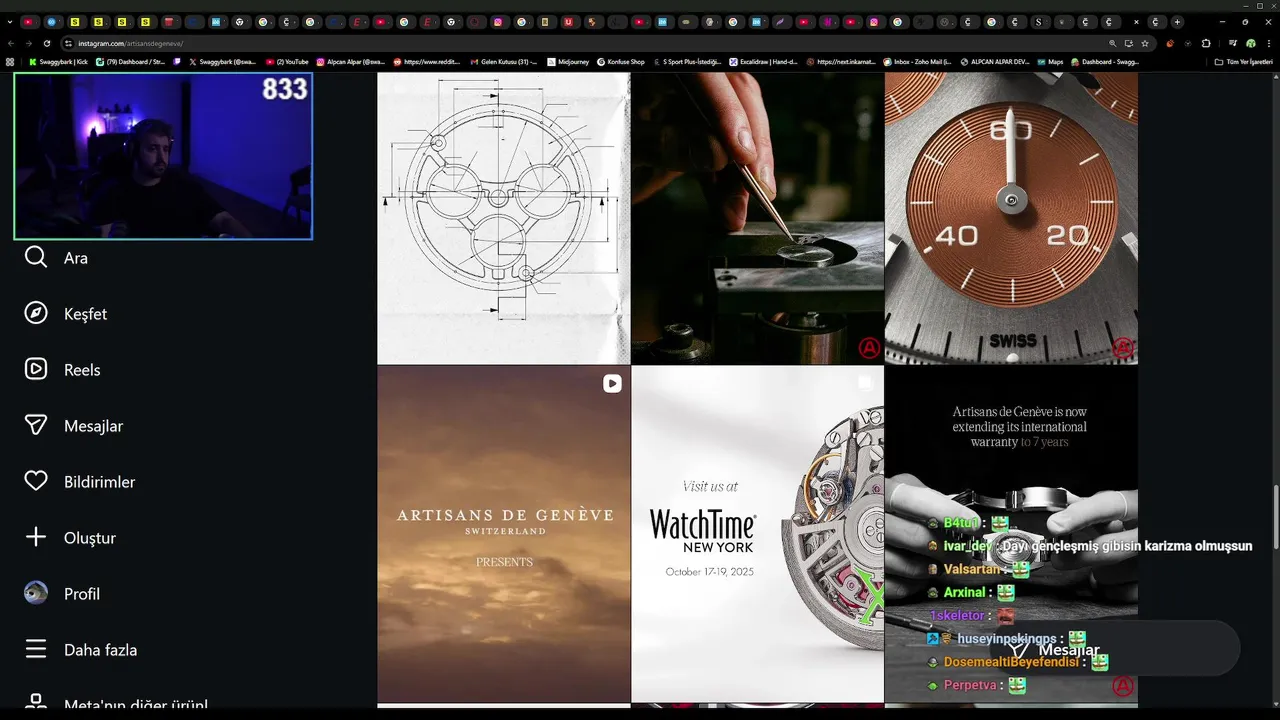Open the Twitch bookmark icon
Image resolution: width=1280 pixels, height=720 pixels.
(177, 62)
